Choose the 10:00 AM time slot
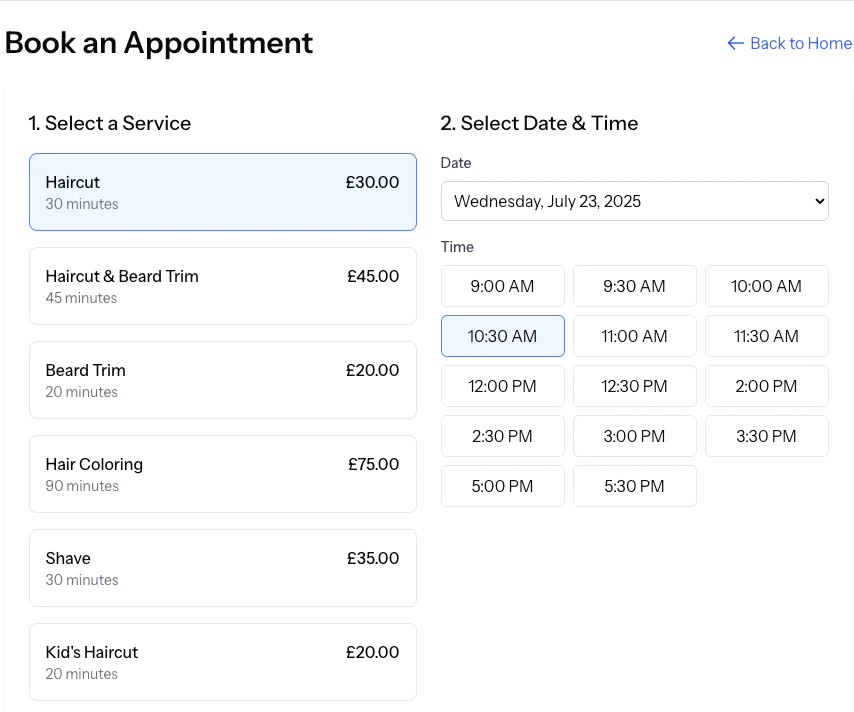The width and height of the screenshot is (854, 712). pyautogui.click(x=766, y=286)
